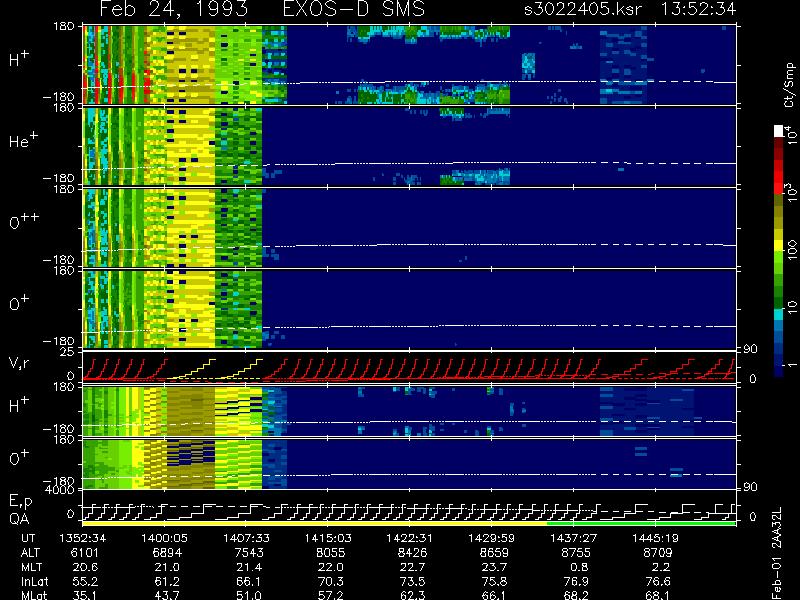Screen dimensions: 800x600
Task: Click UT value '1407:33'
Action: tap(246, 538)
